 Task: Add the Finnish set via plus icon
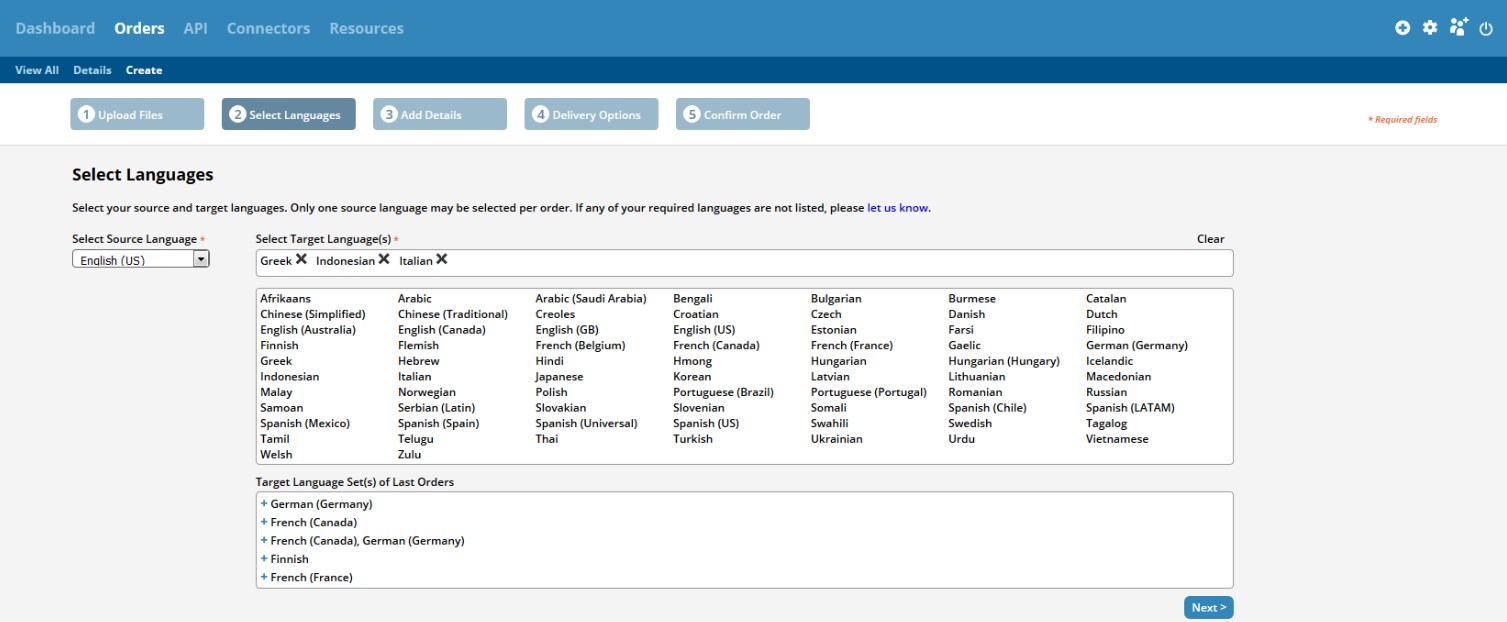tap(264, 559)
